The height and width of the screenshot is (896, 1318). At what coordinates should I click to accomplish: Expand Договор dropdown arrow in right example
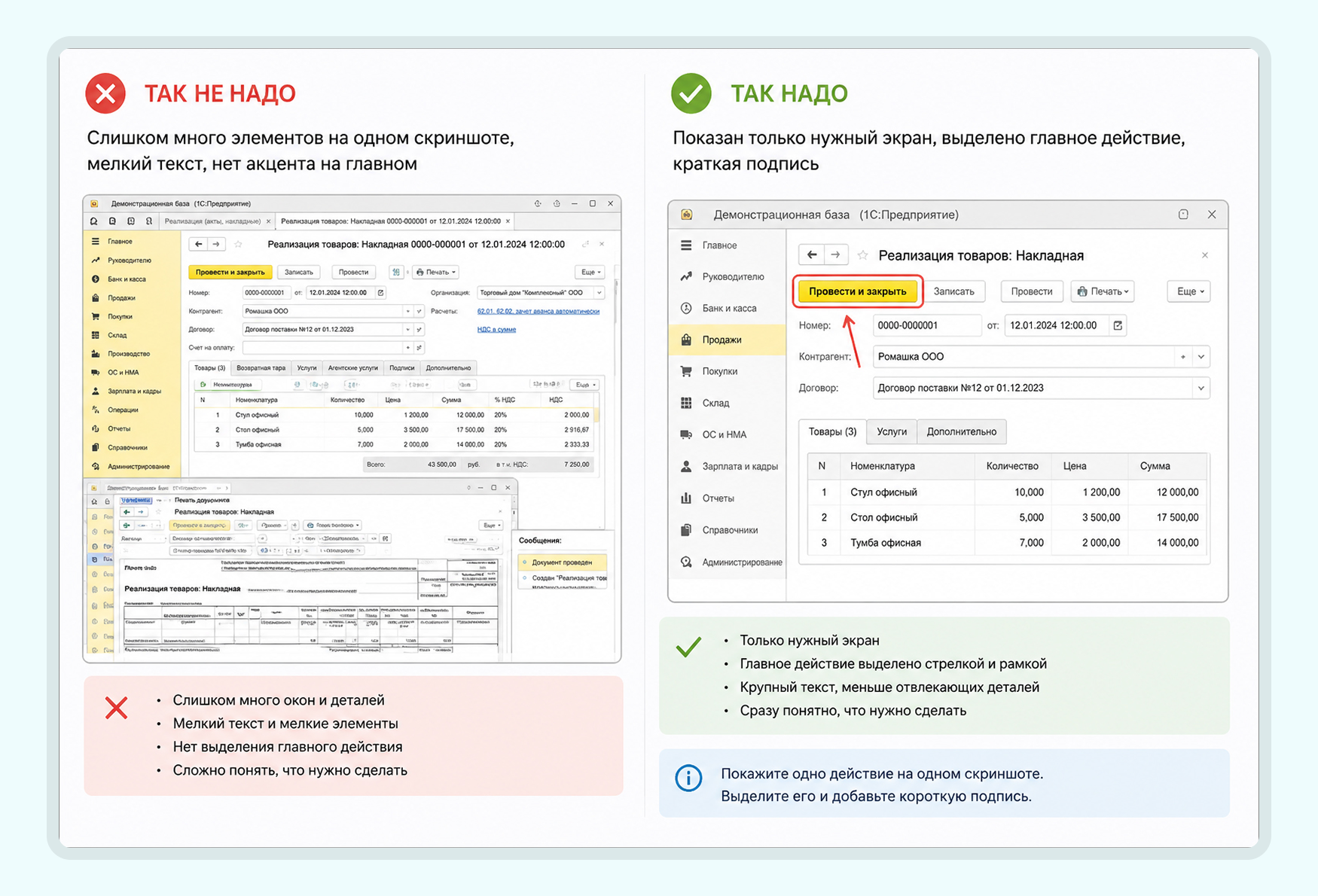point(1201,389)
